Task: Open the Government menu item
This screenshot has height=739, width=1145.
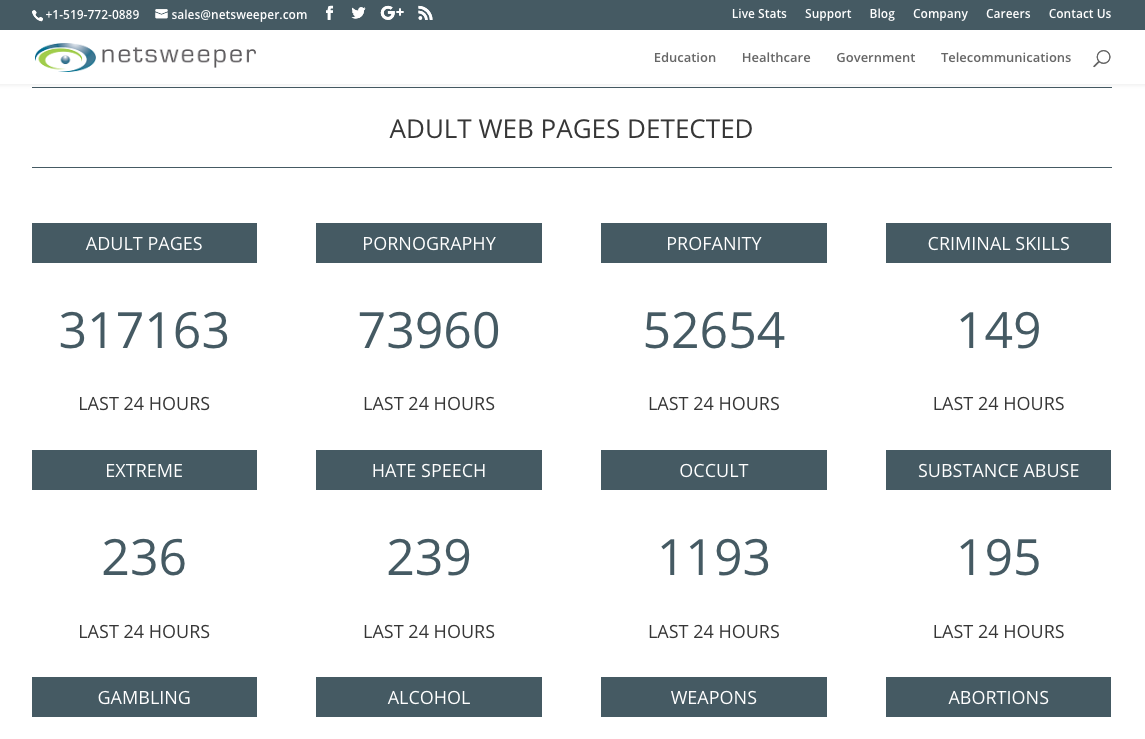Action: [x=875, y=58]
